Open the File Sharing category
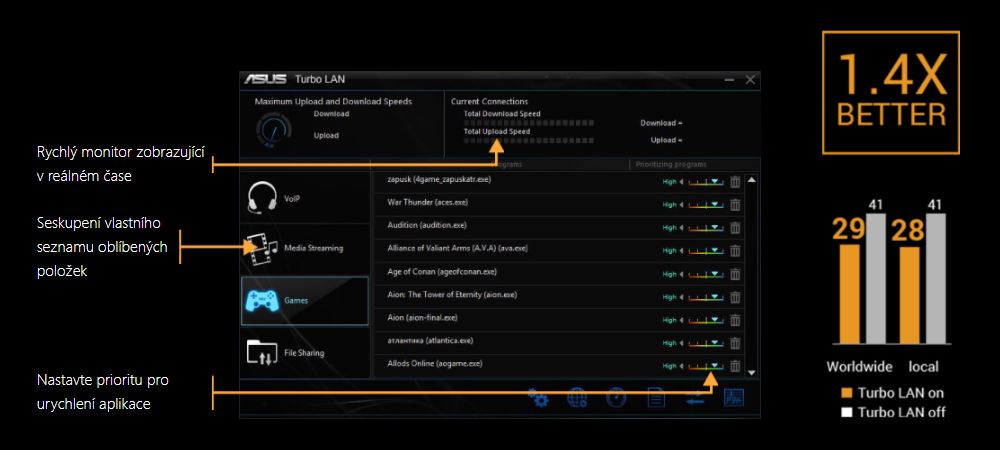The image size is (1000, 450). tap(305, 352)
